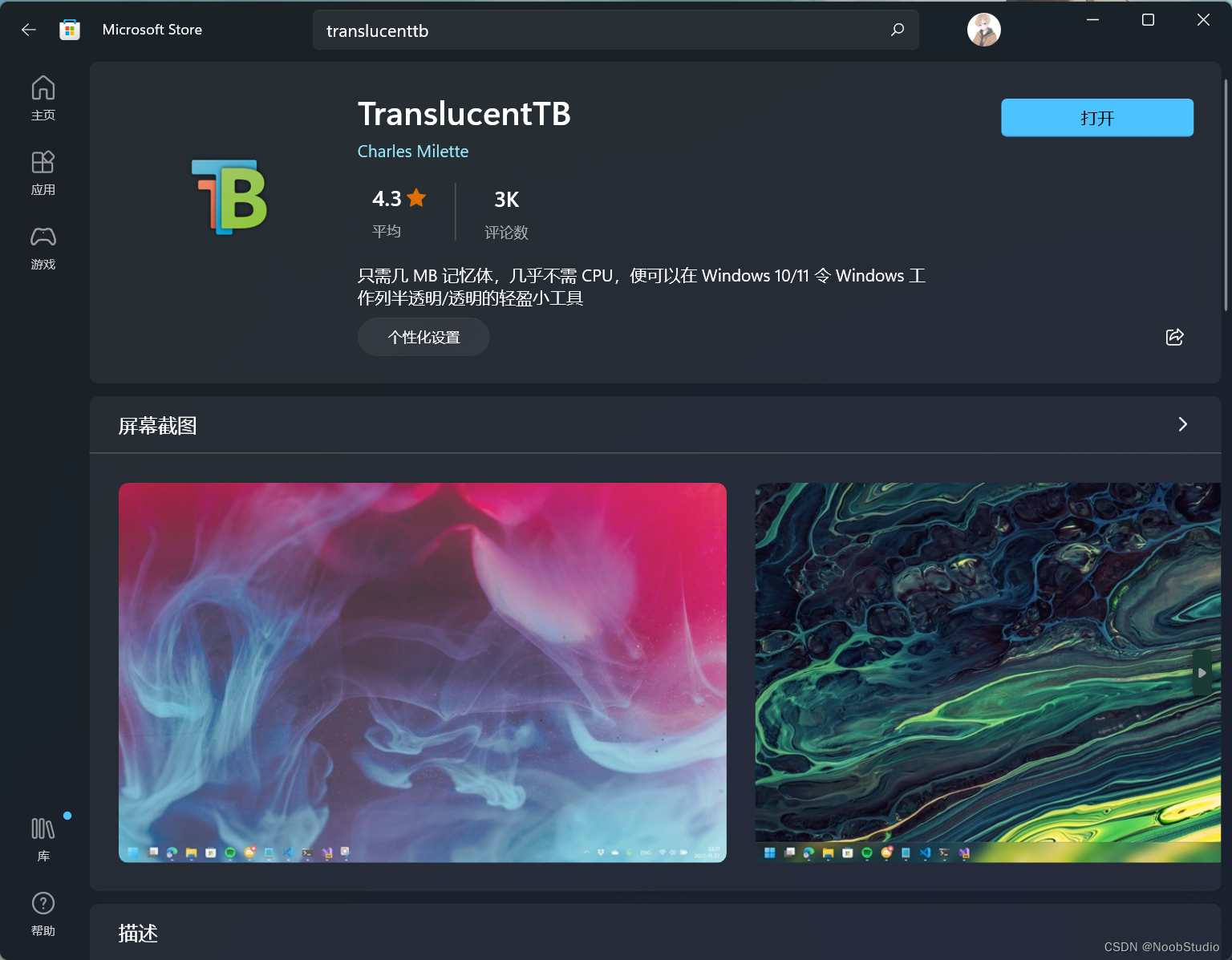Close the Microsoft Store window

click(1203, 20)
